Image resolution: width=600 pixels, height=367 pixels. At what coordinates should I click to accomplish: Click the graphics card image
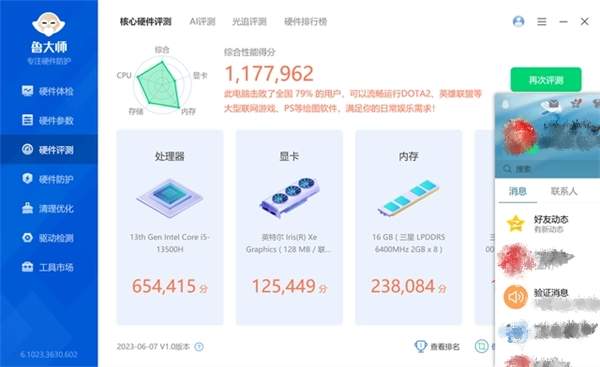click(289, 197)
